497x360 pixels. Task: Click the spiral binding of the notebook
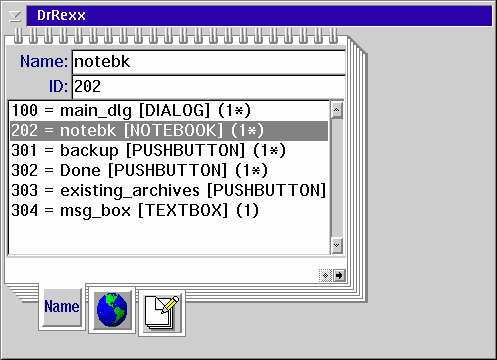click(x=176, y=36)
